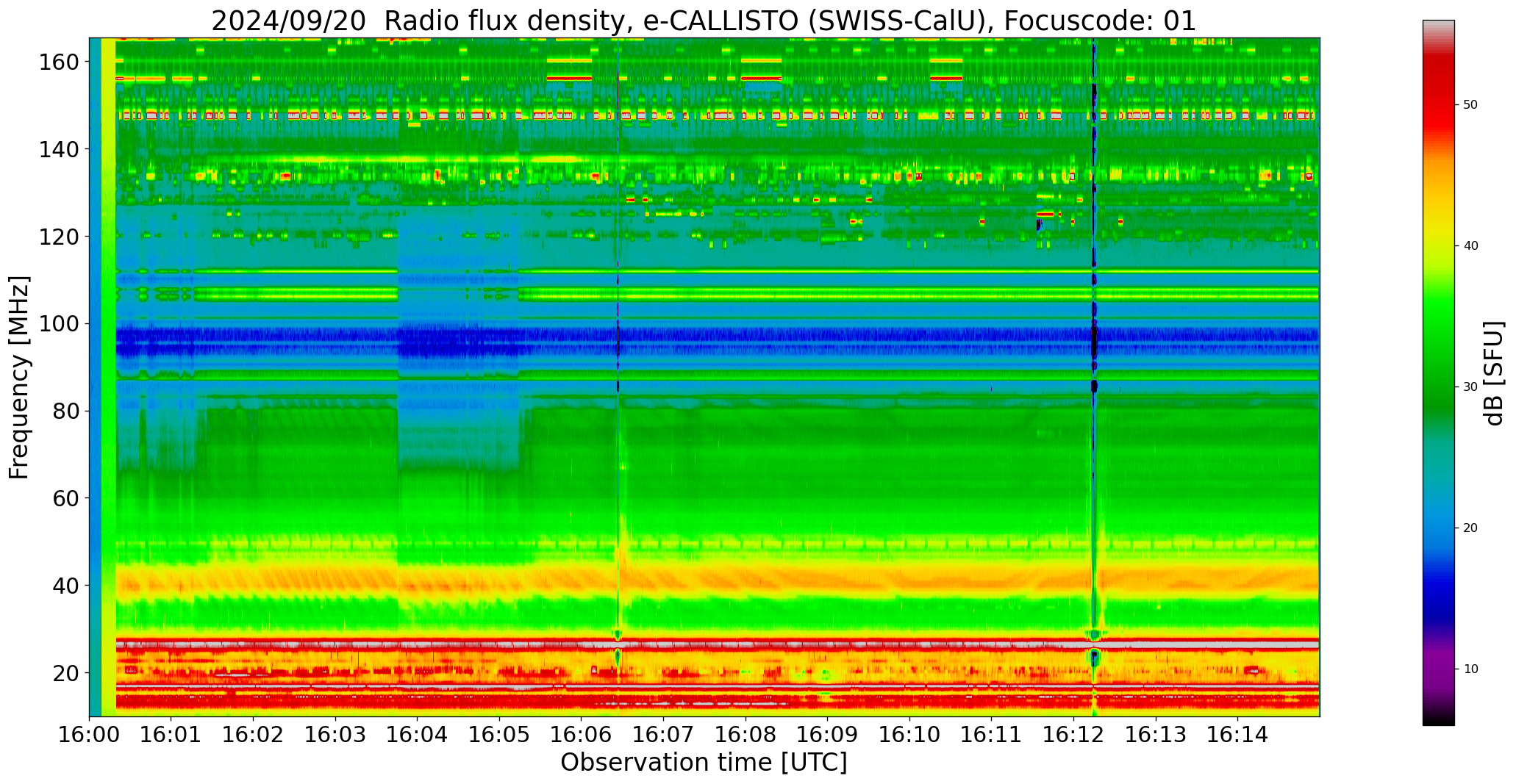Click the 100 MHz frequency tick label
The height and width of the screenshot is (784, 1516).
[59, 324]
